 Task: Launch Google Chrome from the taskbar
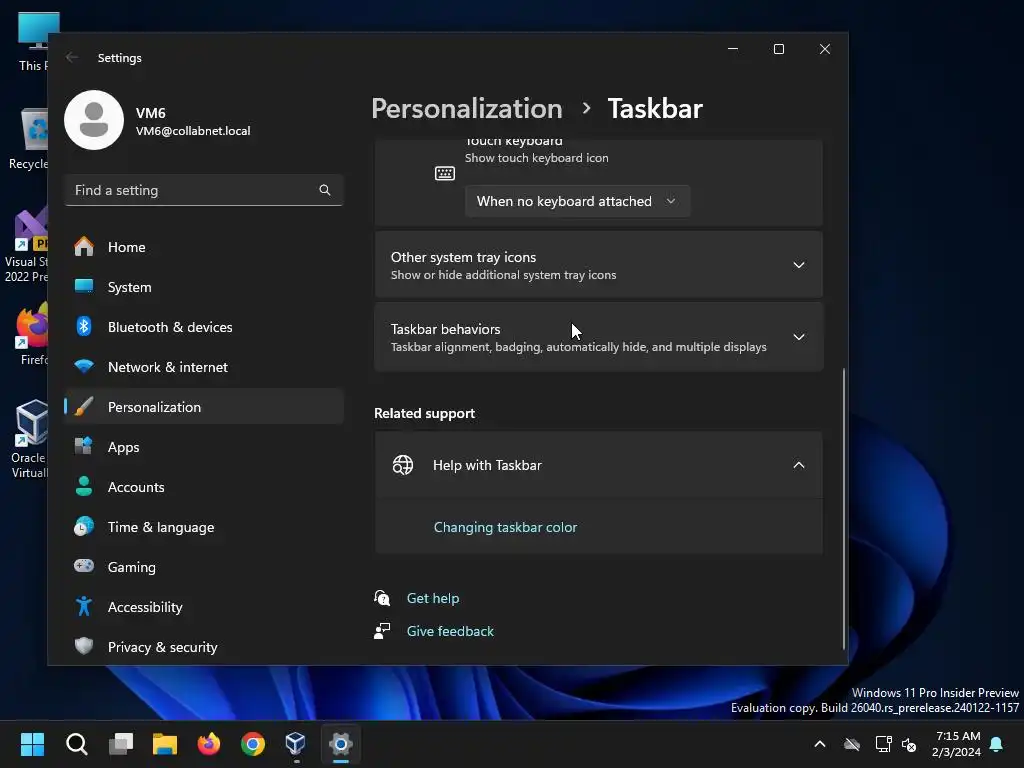[x=253, y=744]
